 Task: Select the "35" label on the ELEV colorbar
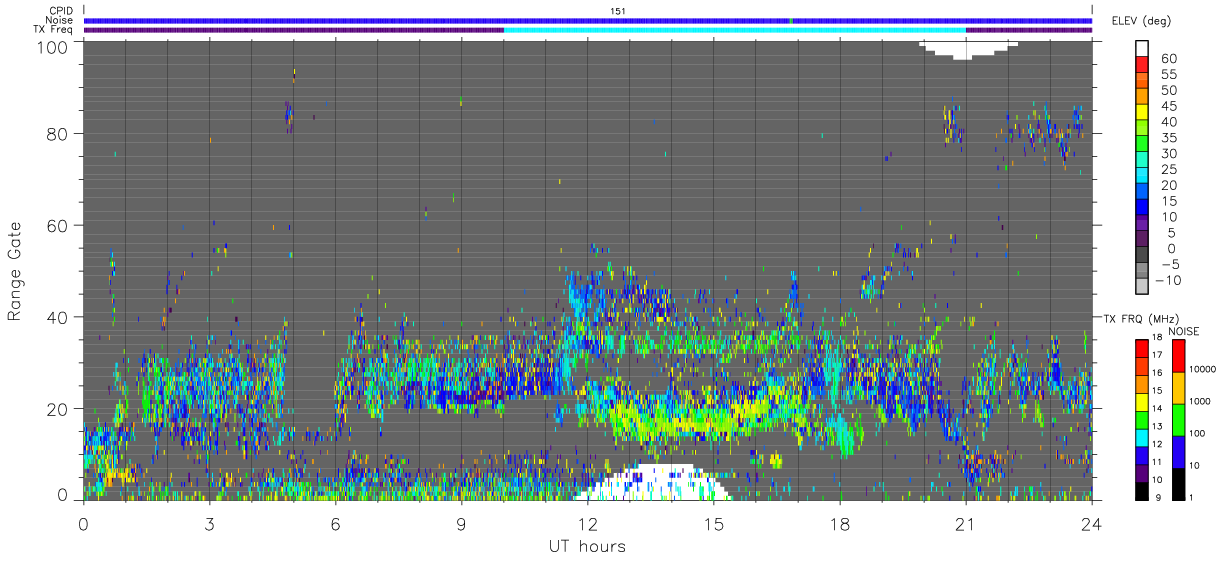1168,138
